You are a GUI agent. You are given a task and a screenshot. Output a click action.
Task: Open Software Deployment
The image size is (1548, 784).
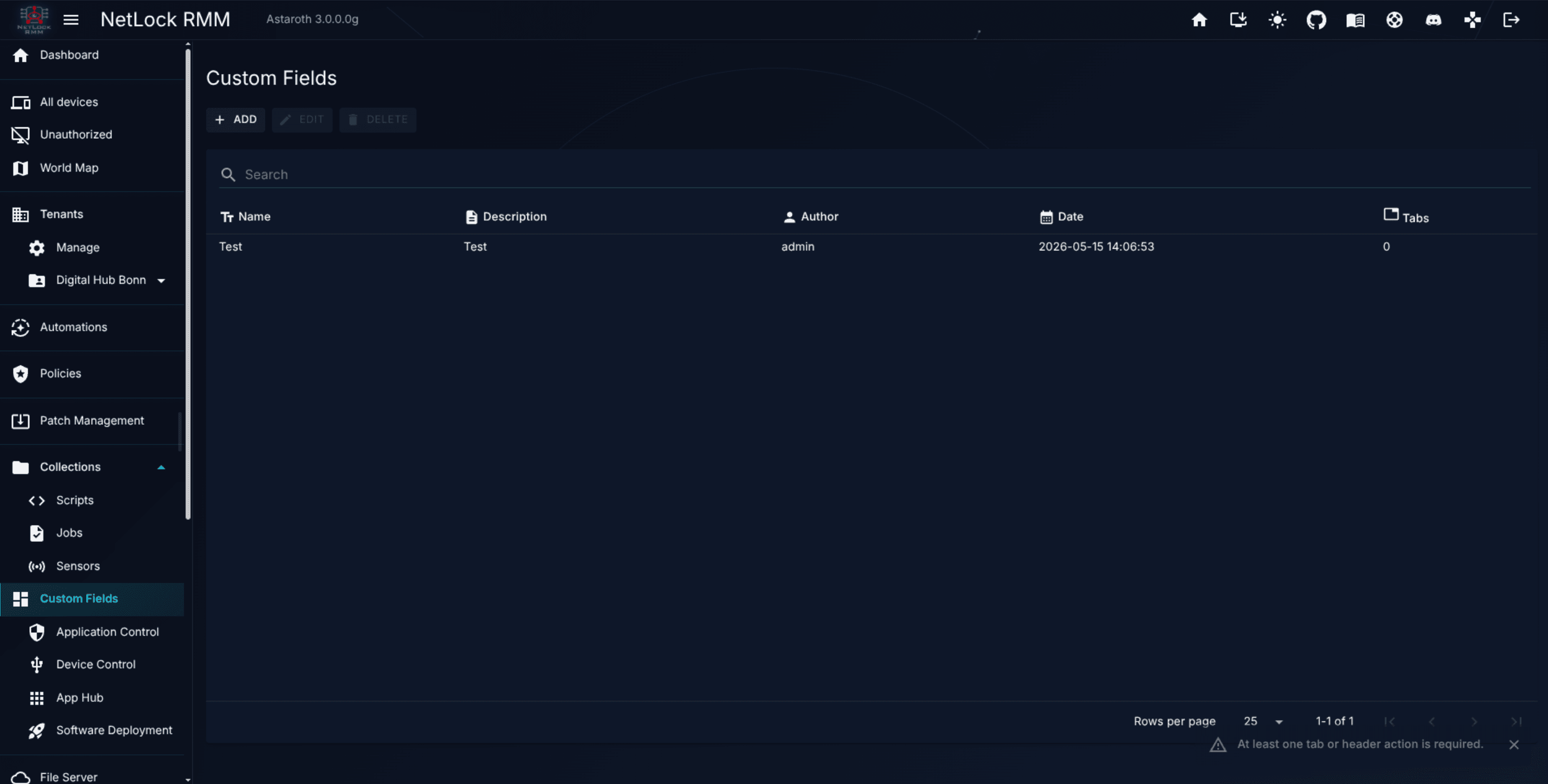point(92,730)
